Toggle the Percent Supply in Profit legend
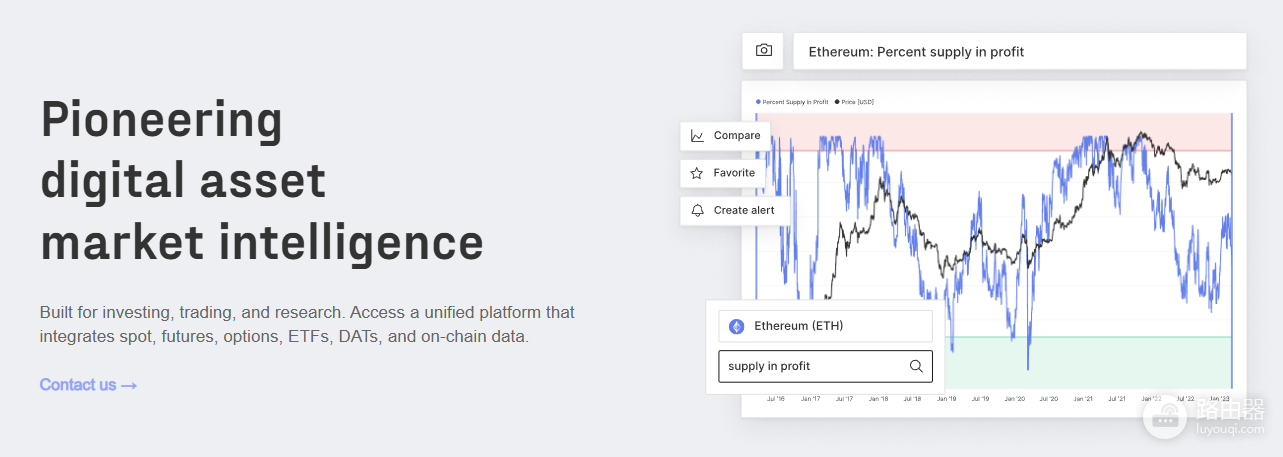The image size is (1283, 457). (792, 102)
